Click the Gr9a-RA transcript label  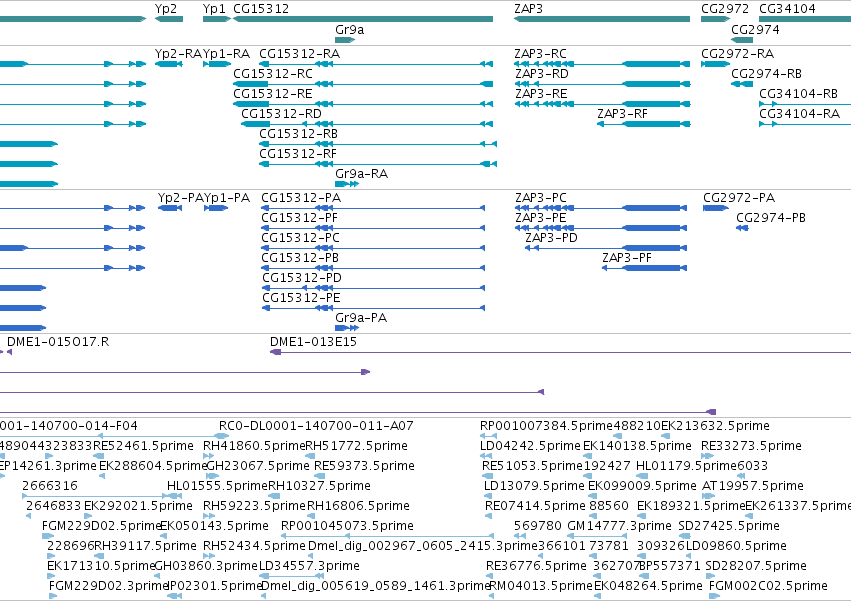(361, 174)
